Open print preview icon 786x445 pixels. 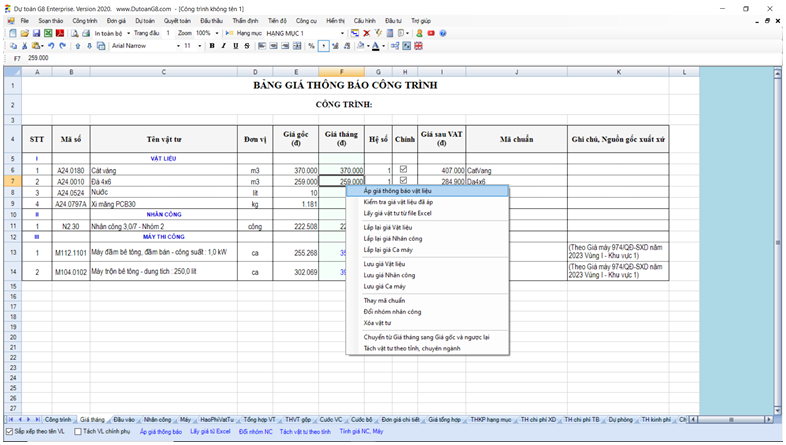[x=74, y=33]
